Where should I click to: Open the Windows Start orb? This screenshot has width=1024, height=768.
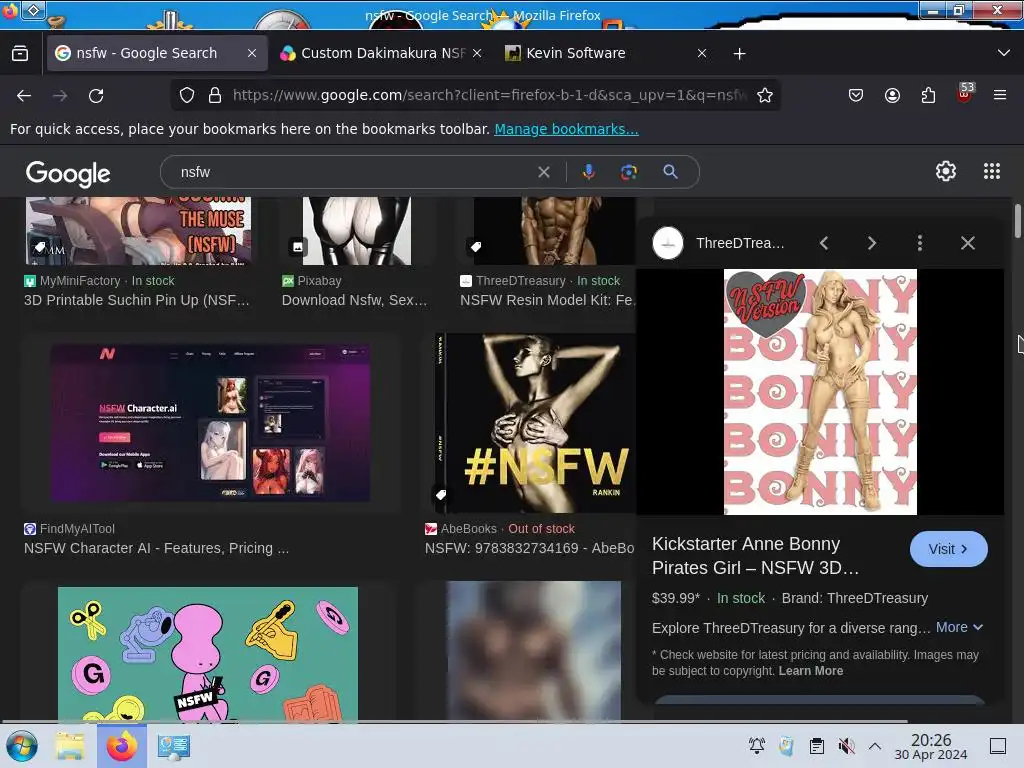pyautogui.click(x=22, y=746)
